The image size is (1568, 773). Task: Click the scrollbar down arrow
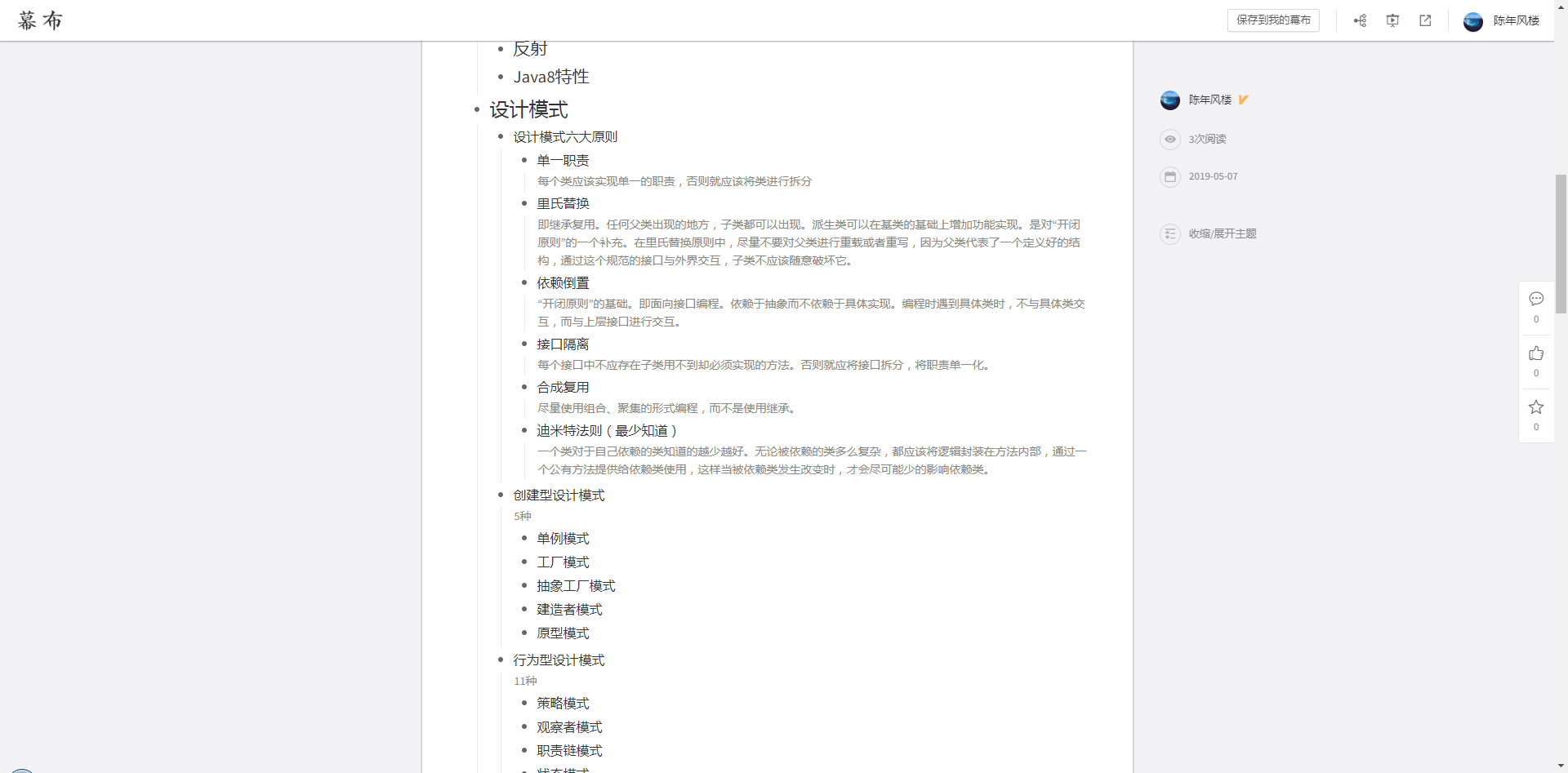(1561, 766)
